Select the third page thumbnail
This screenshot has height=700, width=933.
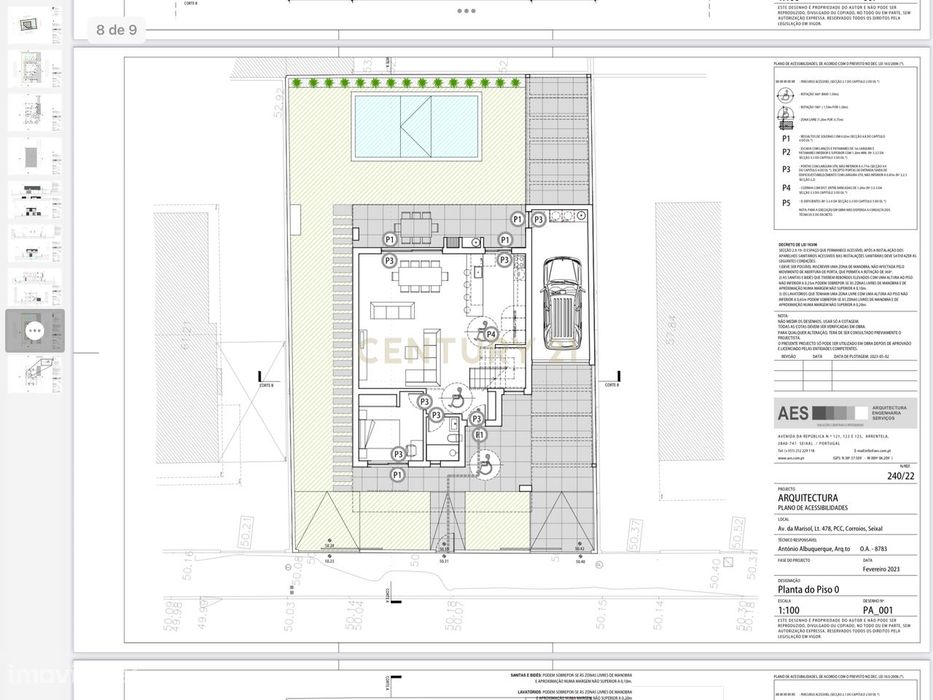(35, 112)
